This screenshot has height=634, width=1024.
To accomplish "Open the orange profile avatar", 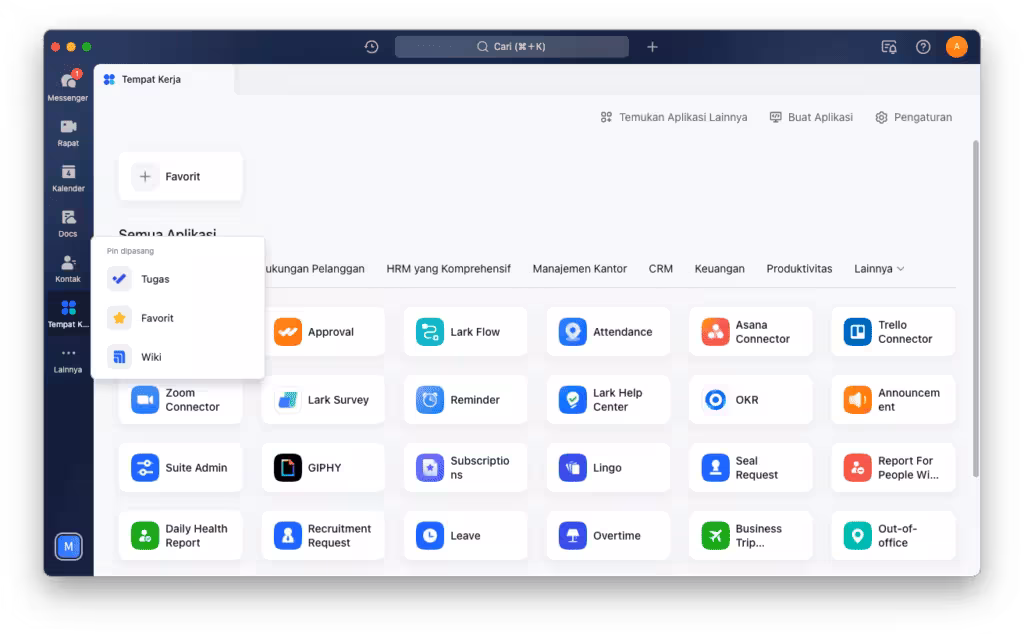I will (957, 46).
